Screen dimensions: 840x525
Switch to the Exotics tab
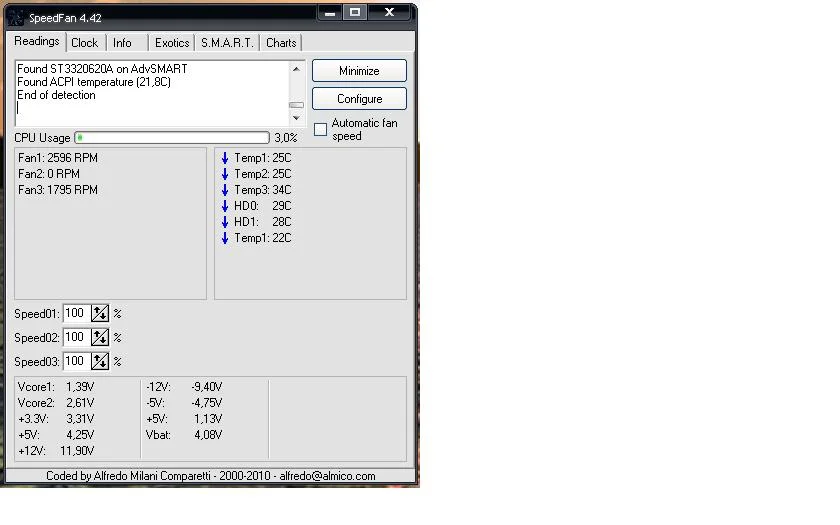[172, 43]
